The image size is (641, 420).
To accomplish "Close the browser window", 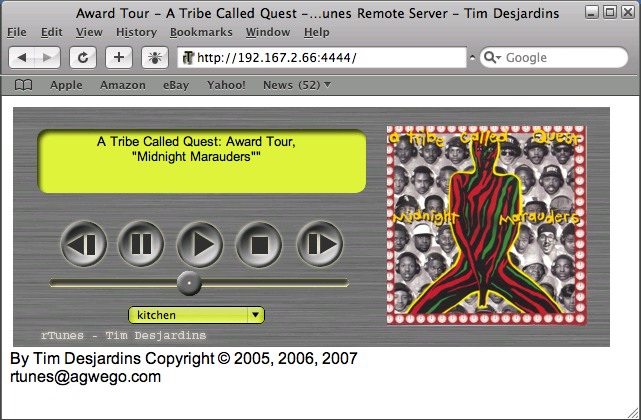I will pos(628,12).
